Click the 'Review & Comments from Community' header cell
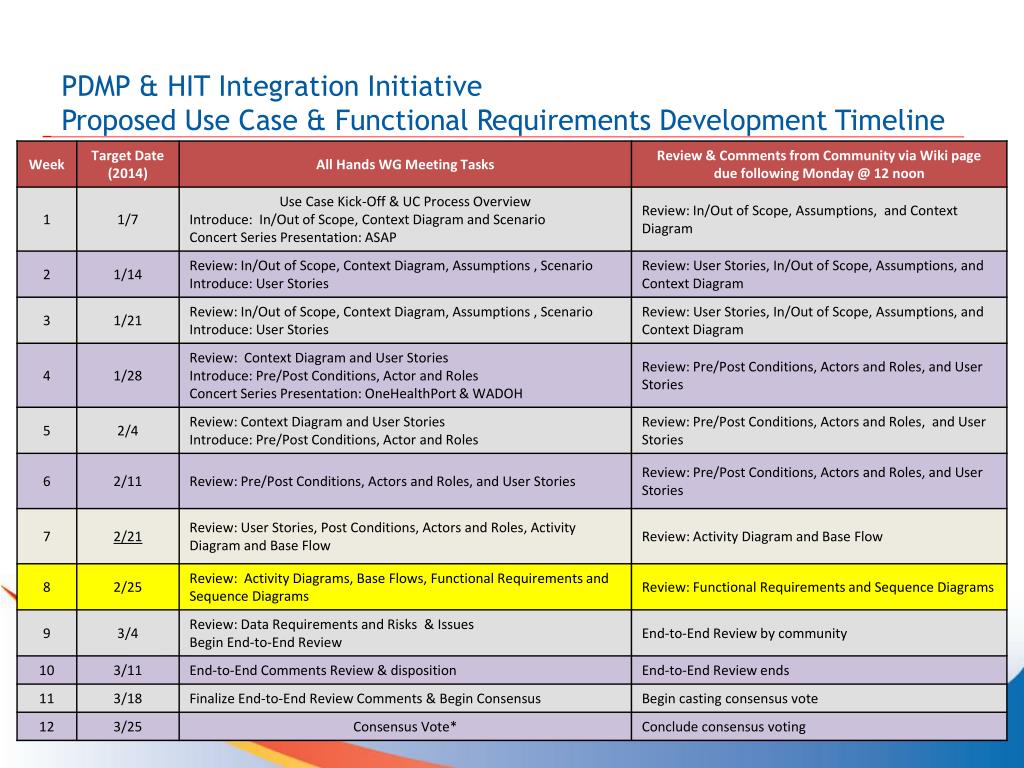The width and height of the screenshot is (1024, 768). (x=819, y=165)
